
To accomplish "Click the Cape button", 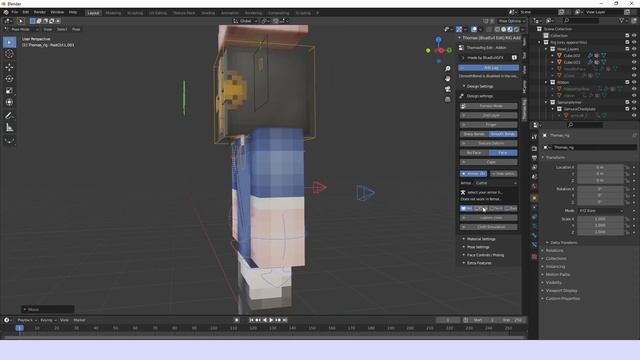I will (x=489, y=162).
